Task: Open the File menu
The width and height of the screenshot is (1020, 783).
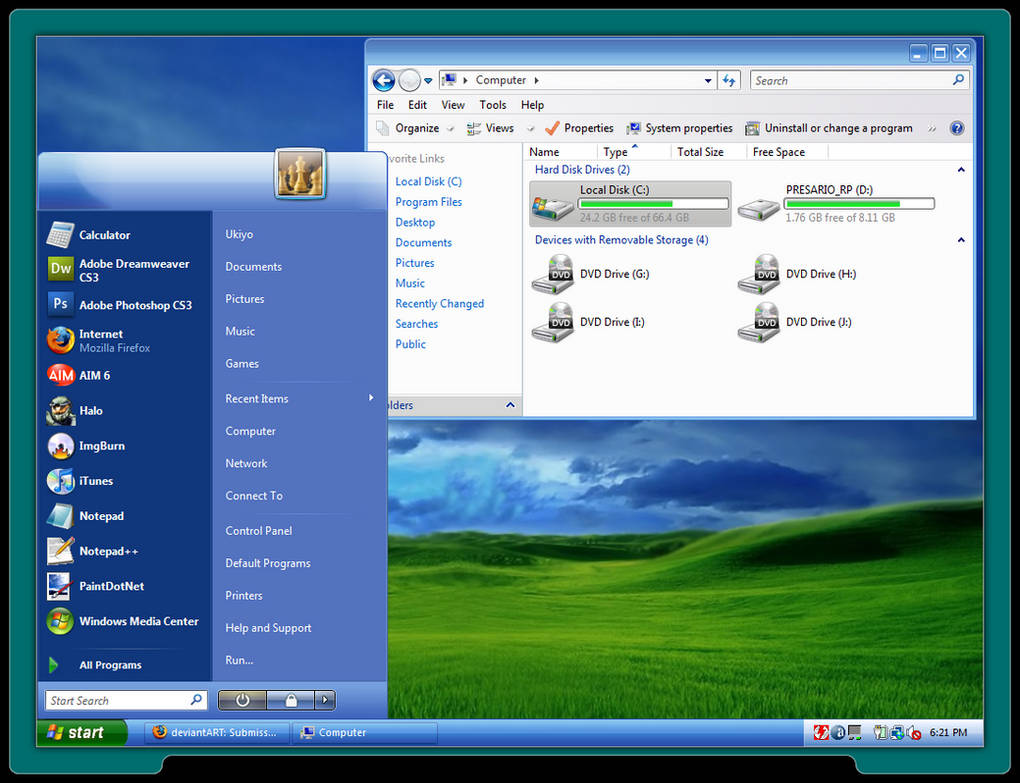Action: click(385, 105)
